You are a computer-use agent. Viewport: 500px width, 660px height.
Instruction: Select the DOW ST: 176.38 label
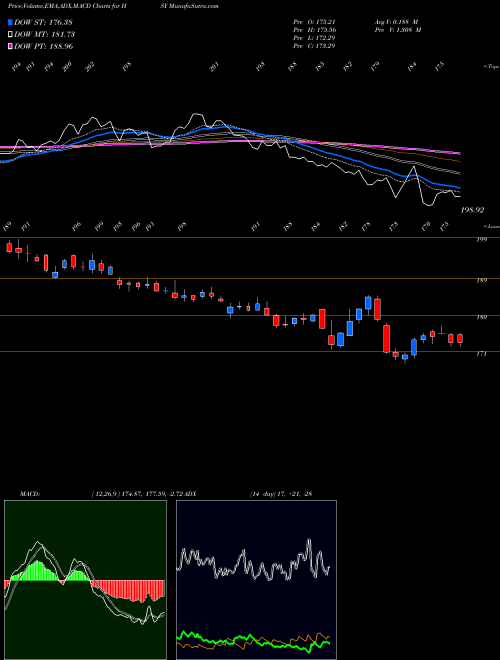coord(43,22)
